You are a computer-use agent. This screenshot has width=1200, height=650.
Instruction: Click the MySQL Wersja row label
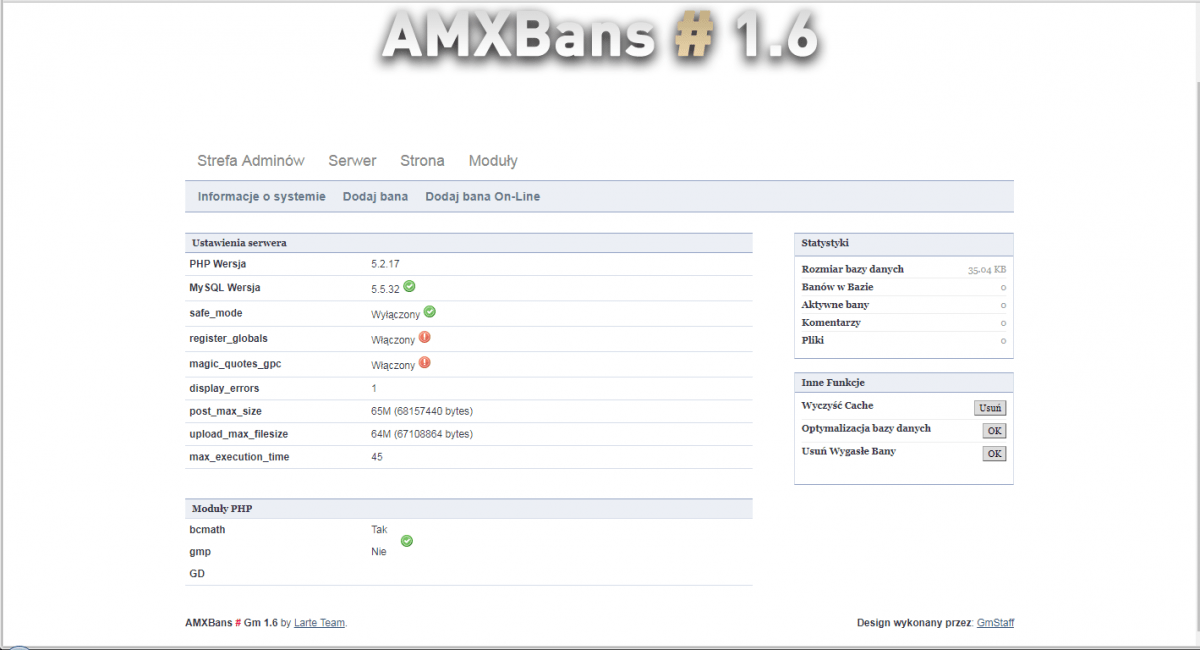225,288
